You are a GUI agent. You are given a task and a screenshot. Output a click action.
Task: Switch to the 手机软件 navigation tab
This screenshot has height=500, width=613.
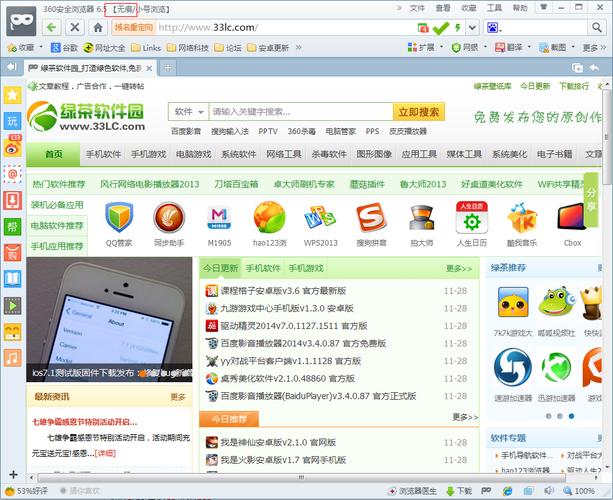(x=103, y=155)
